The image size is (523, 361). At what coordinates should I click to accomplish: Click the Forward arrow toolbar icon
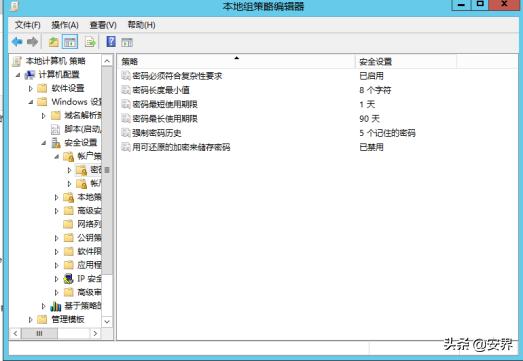click(x=33, y=42)
